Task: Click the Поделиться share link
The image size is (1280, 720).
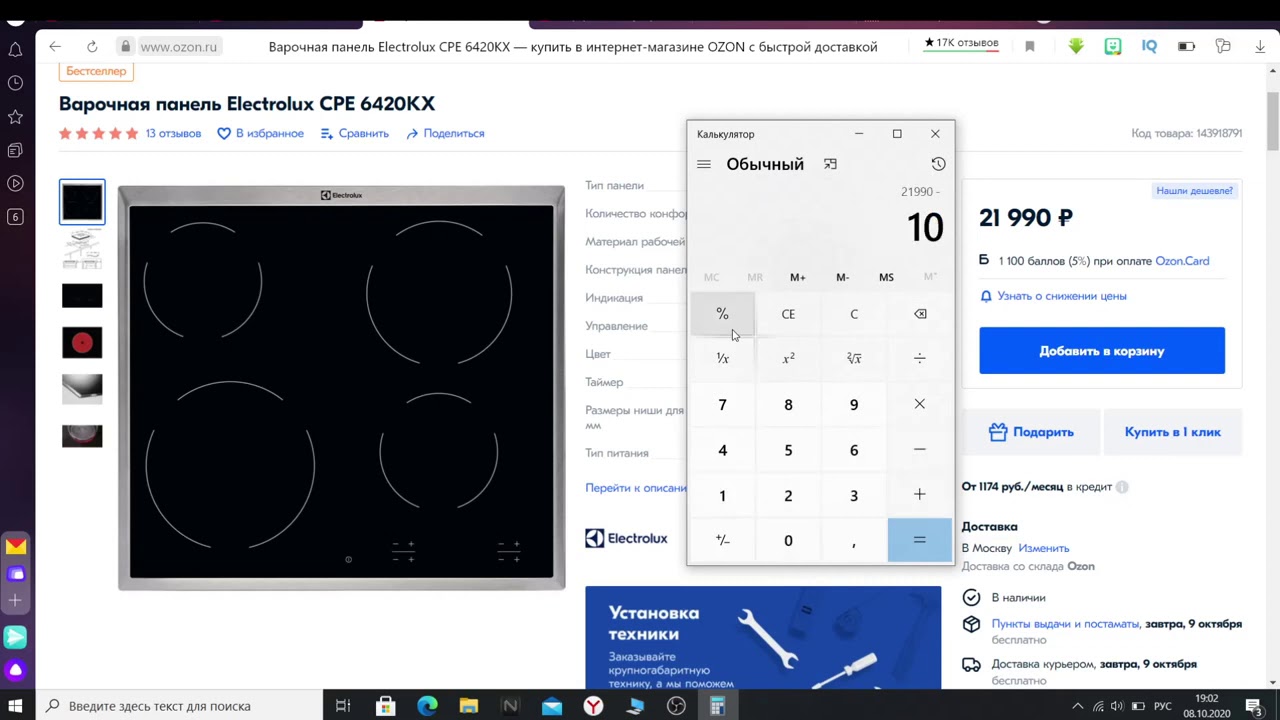Action: 445,133
